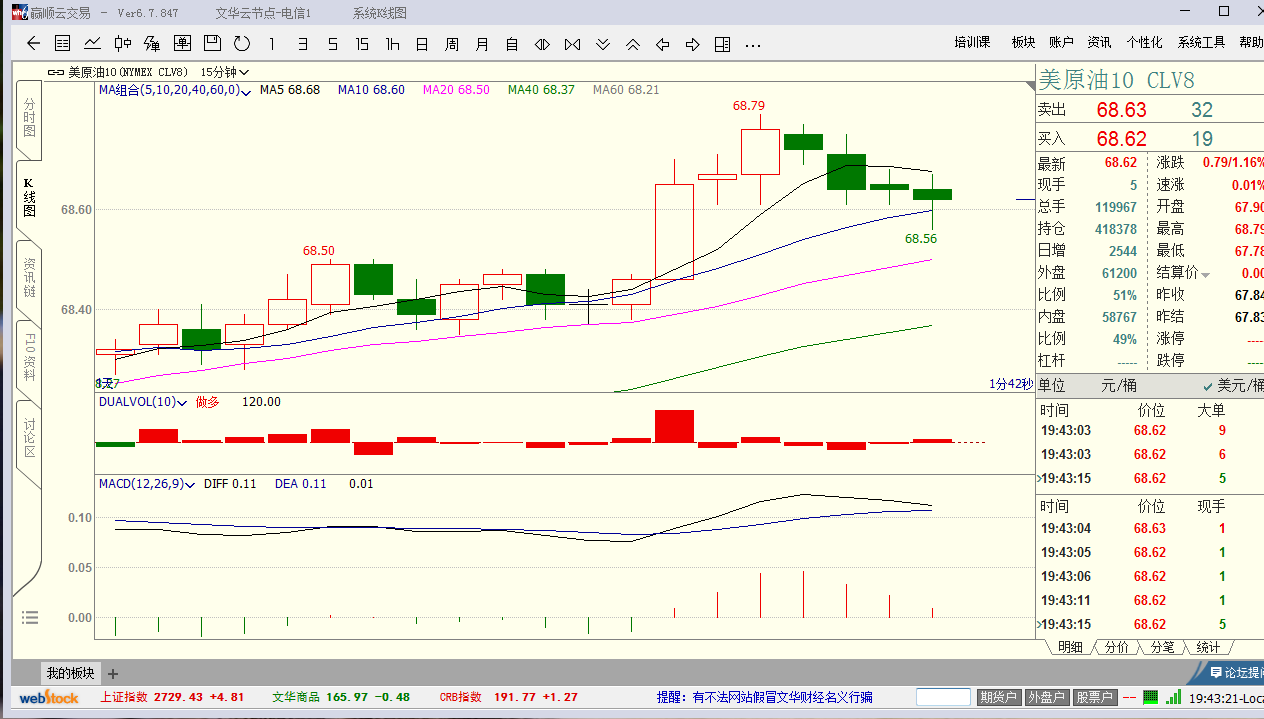The image size is (1264, 719).
Task: Click the 期货户 button
Action: 998,697
